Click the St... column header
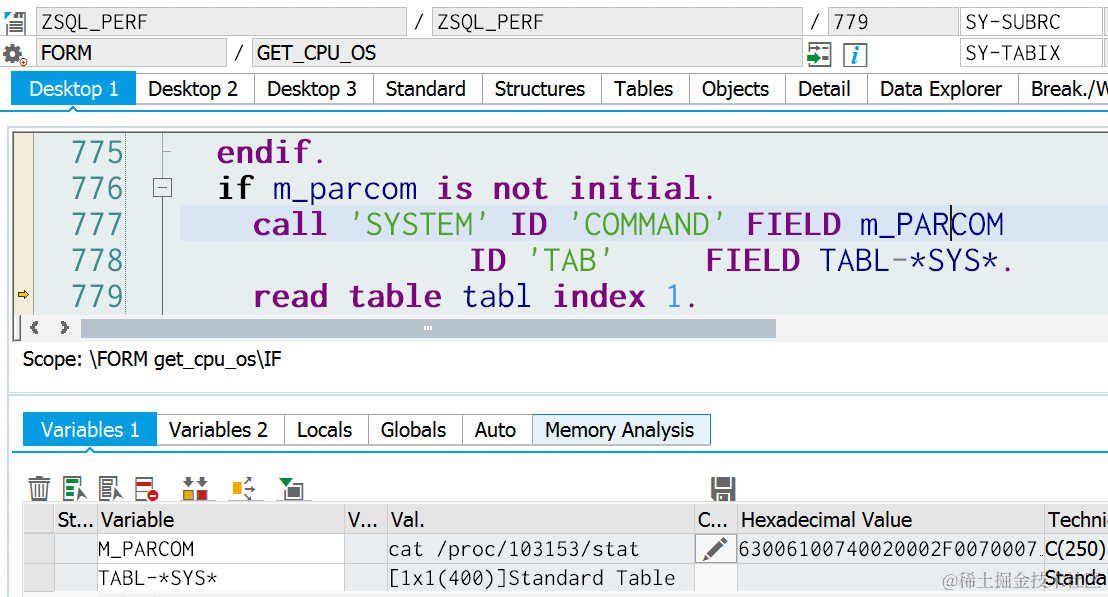Screen dimensions: 1108x597 76,520
